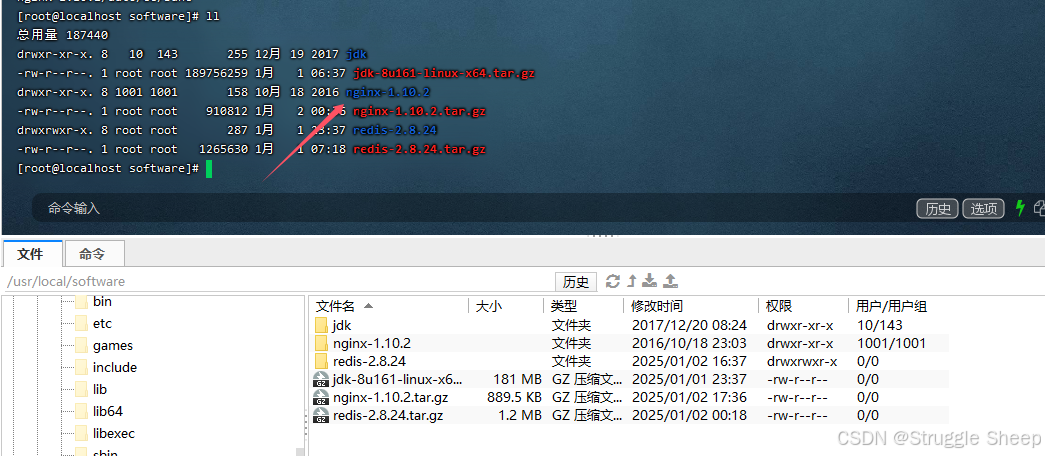Click the upload file icon
Viewport: 1045px width, 456px height.
tap(671, 281)
